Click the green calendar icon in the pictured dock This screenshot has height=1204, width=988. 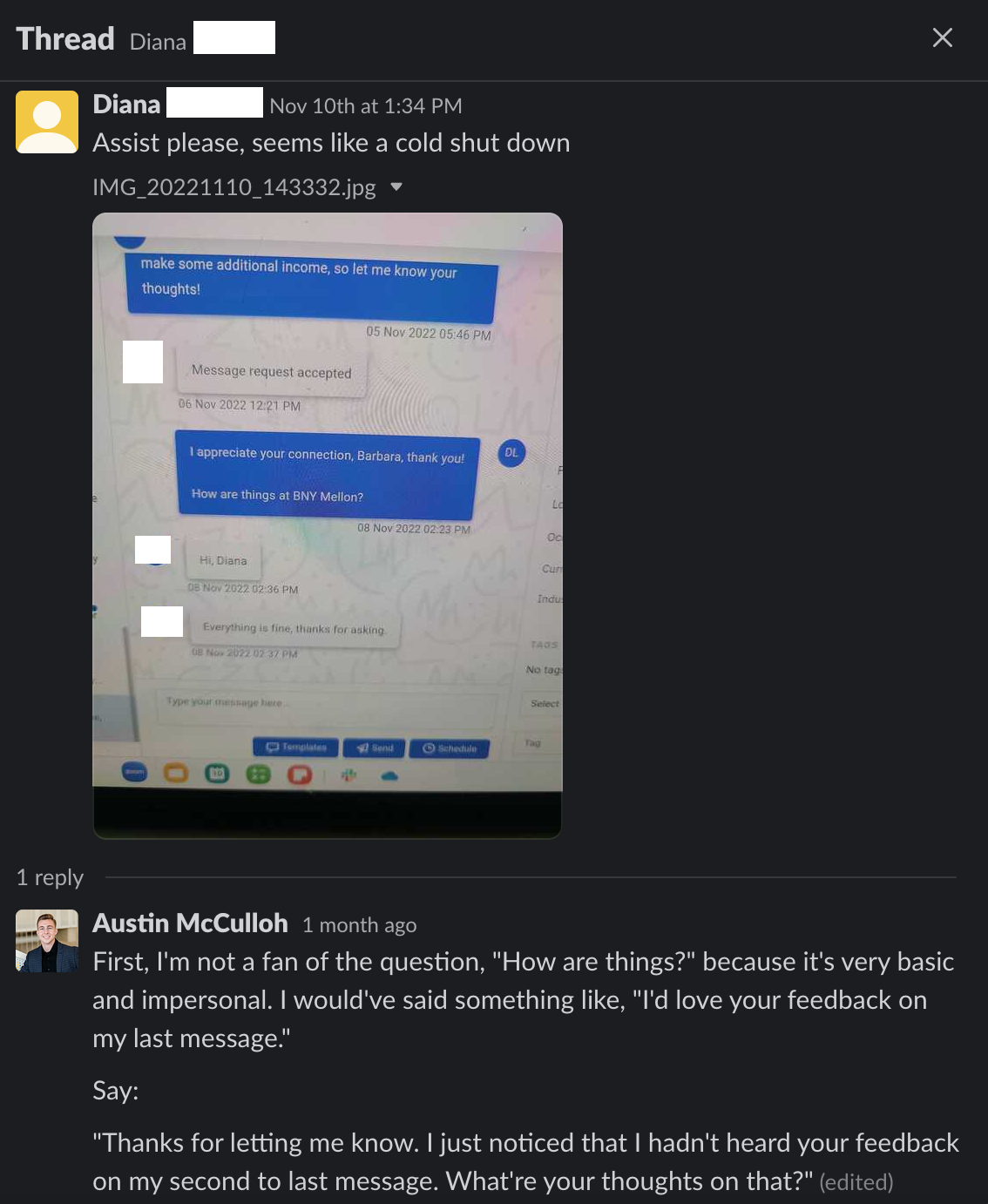pyautogui.click(x=217, y=773)
